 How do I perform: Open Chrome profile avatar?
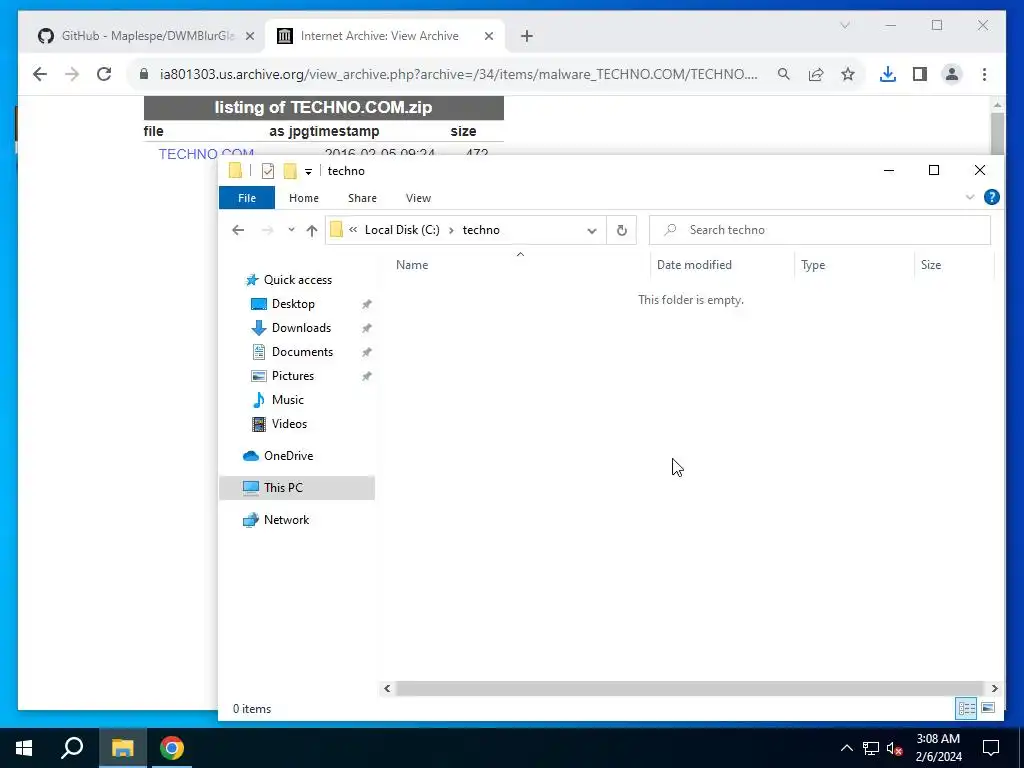point(952,74)
